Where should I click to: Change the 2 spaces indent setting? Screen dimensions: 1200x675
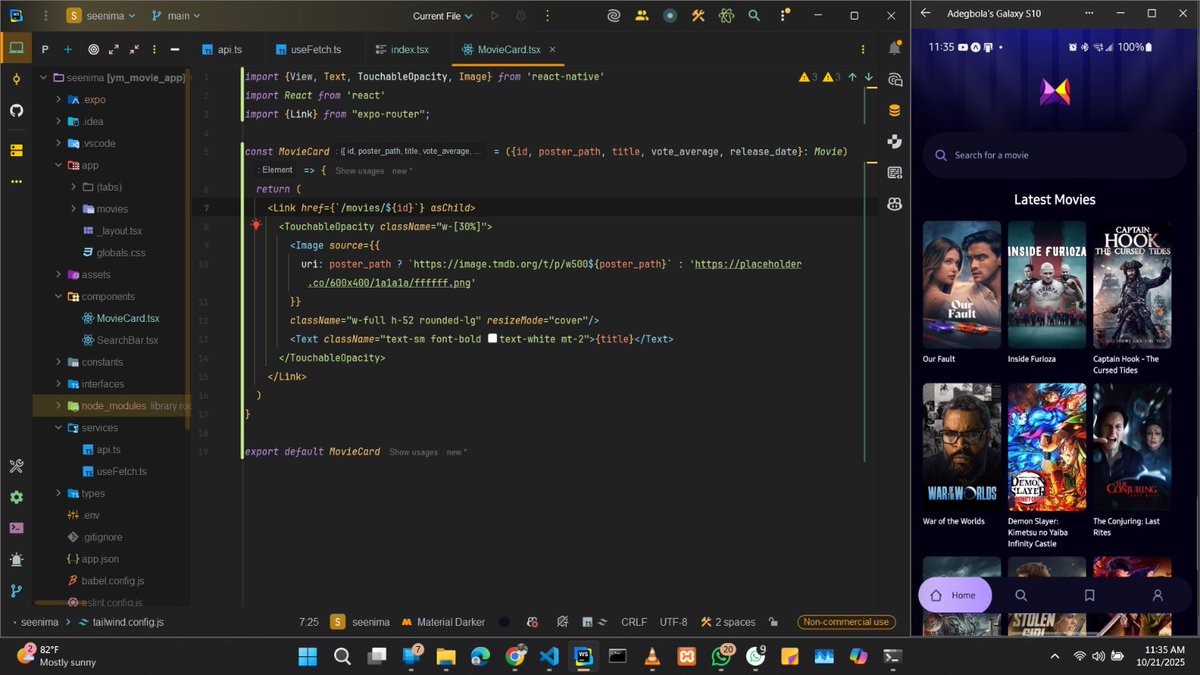728,622
